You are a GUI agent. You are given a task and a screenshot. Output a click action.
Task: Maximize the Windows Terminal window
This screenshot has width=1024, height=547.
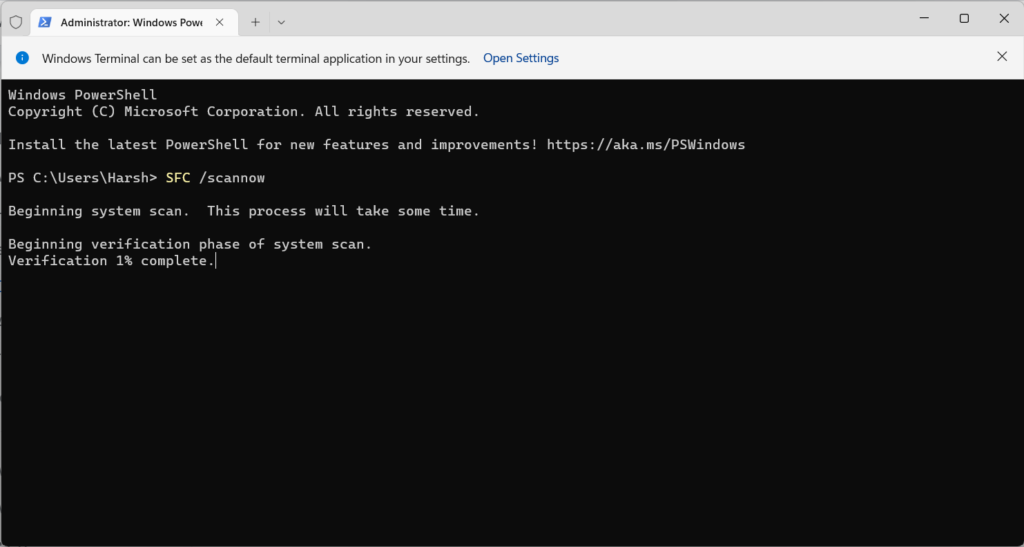click(964, 18)
